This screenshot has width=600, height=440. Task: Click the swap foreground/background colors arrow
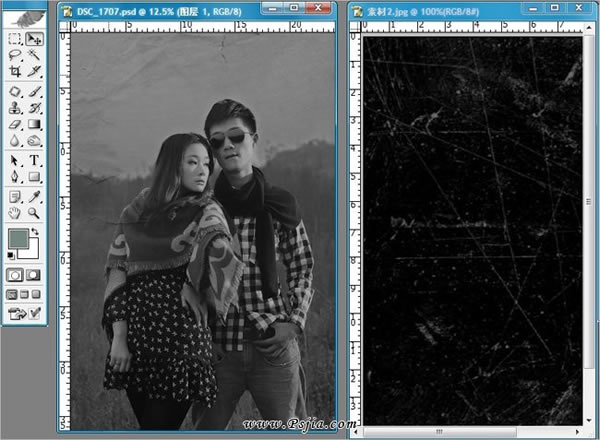[x=35, y=231]
